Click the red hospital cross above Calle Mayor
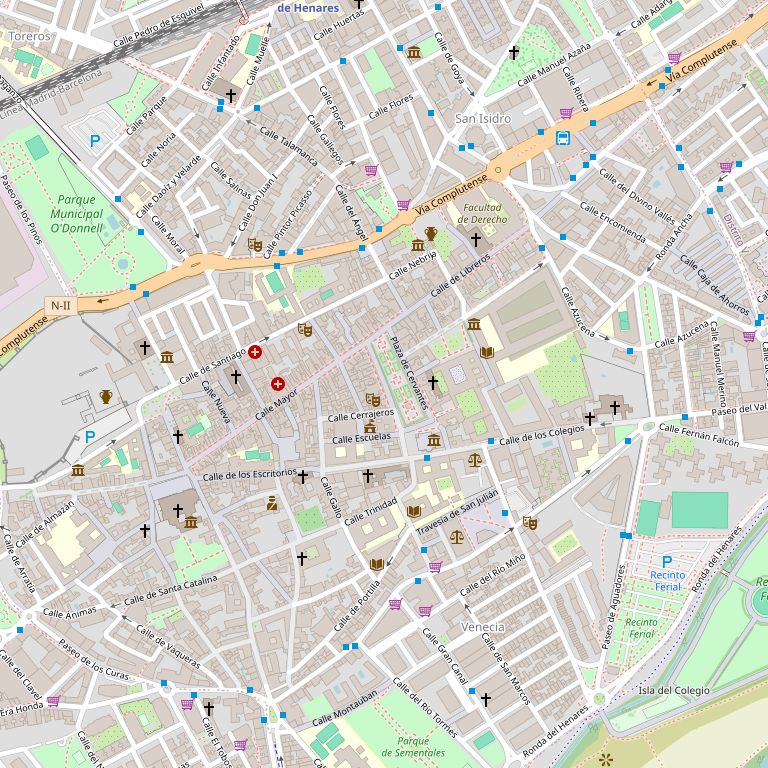The image size is (768, 768). (x=278, y=384)
